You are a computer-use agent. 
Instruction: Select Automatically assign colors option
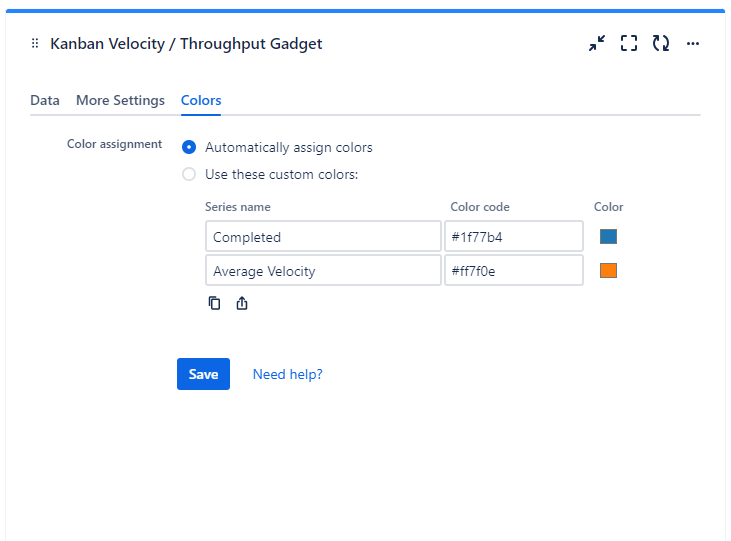click(189, 147)
